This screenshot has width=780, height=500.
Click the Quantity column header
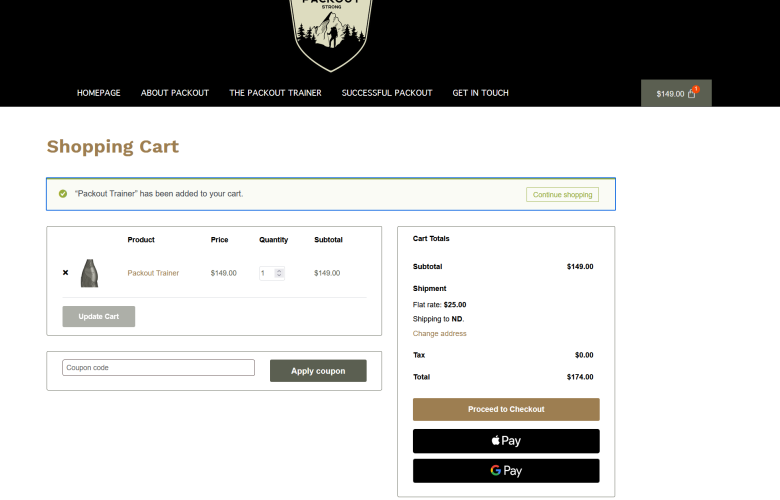coord(274,240)
